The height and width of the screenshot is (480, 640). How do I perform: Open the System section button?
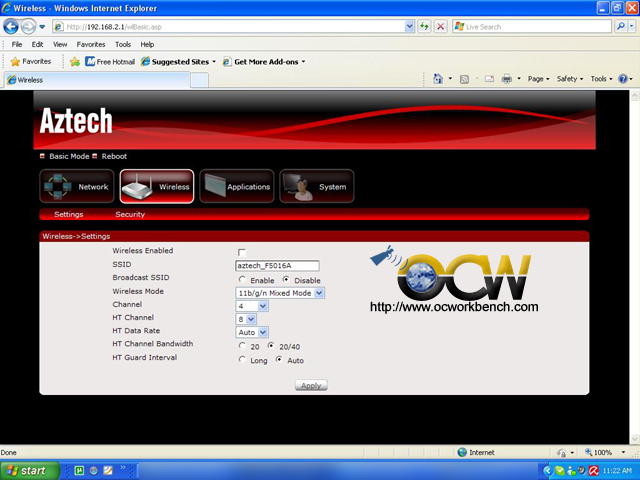point(317,186)
